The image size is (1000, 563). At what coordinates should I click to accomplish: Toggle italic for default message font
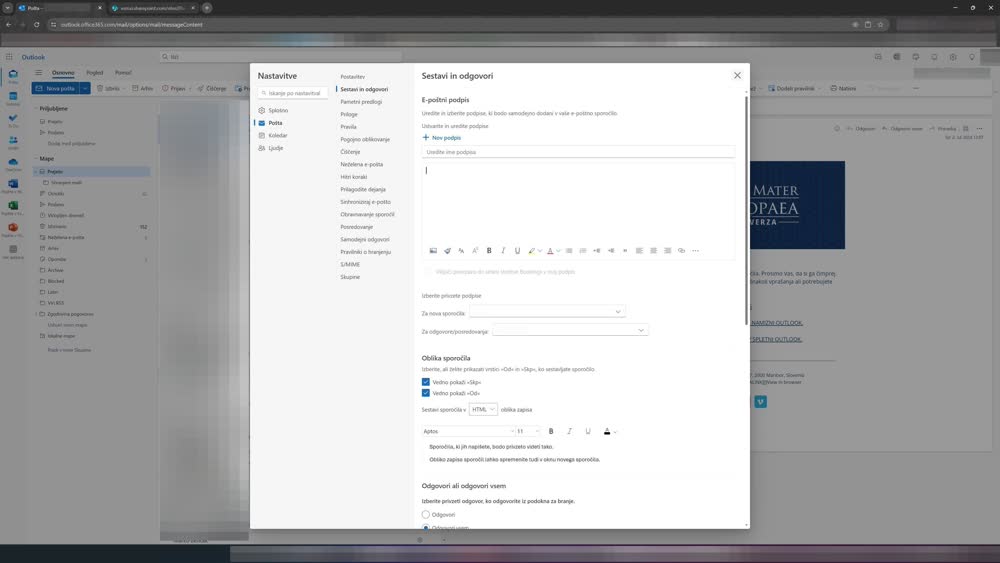point(570,431)
